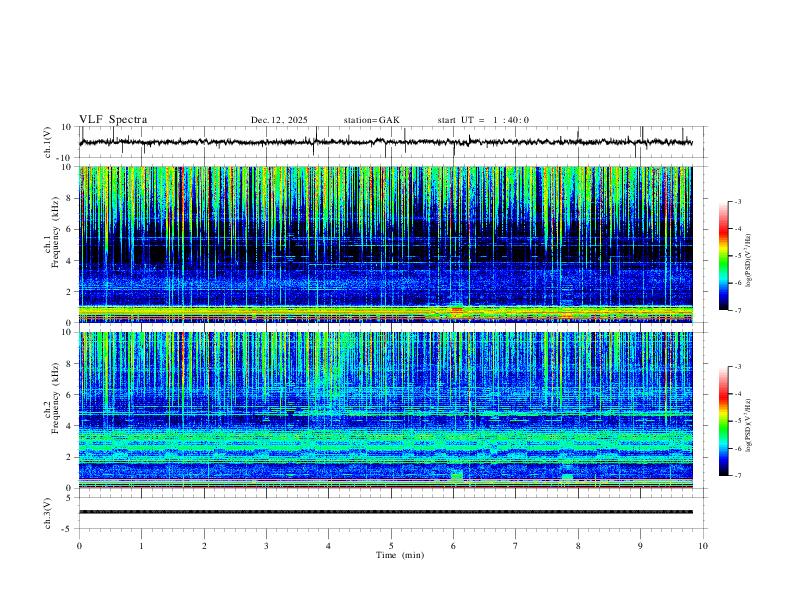Click the "4" tick on ch.2 frequency axis
The width and height of the screenshot is (792, 612).
(x=70, y=426)
